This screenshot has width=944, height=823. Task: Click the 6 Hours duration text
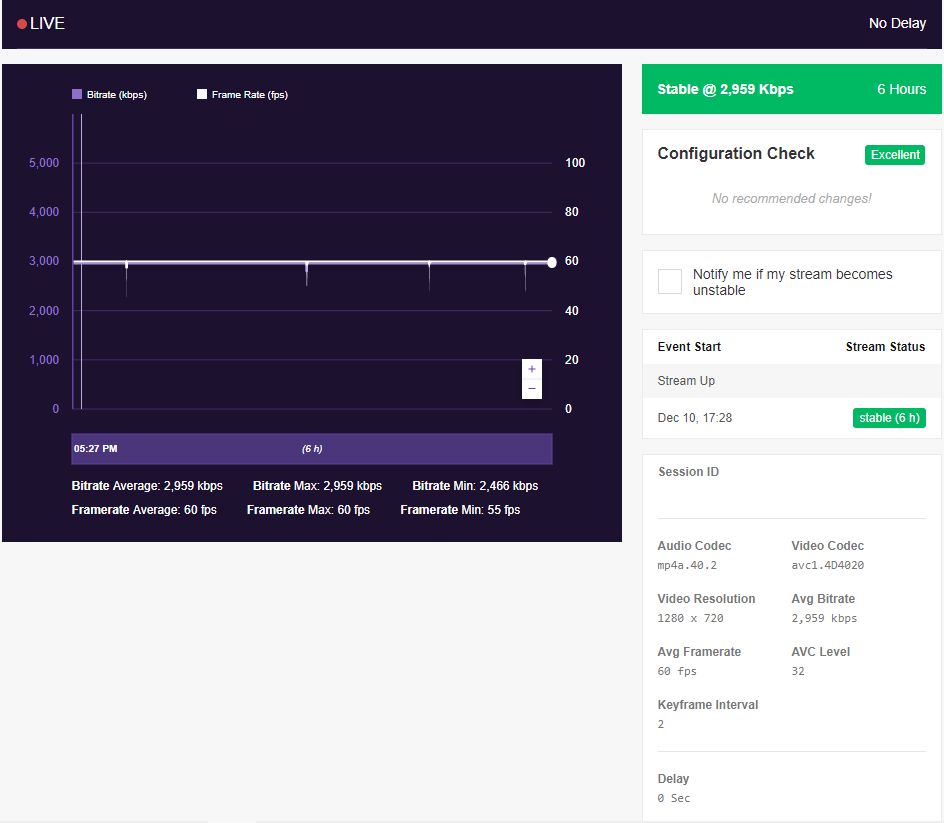click(901, 89)
